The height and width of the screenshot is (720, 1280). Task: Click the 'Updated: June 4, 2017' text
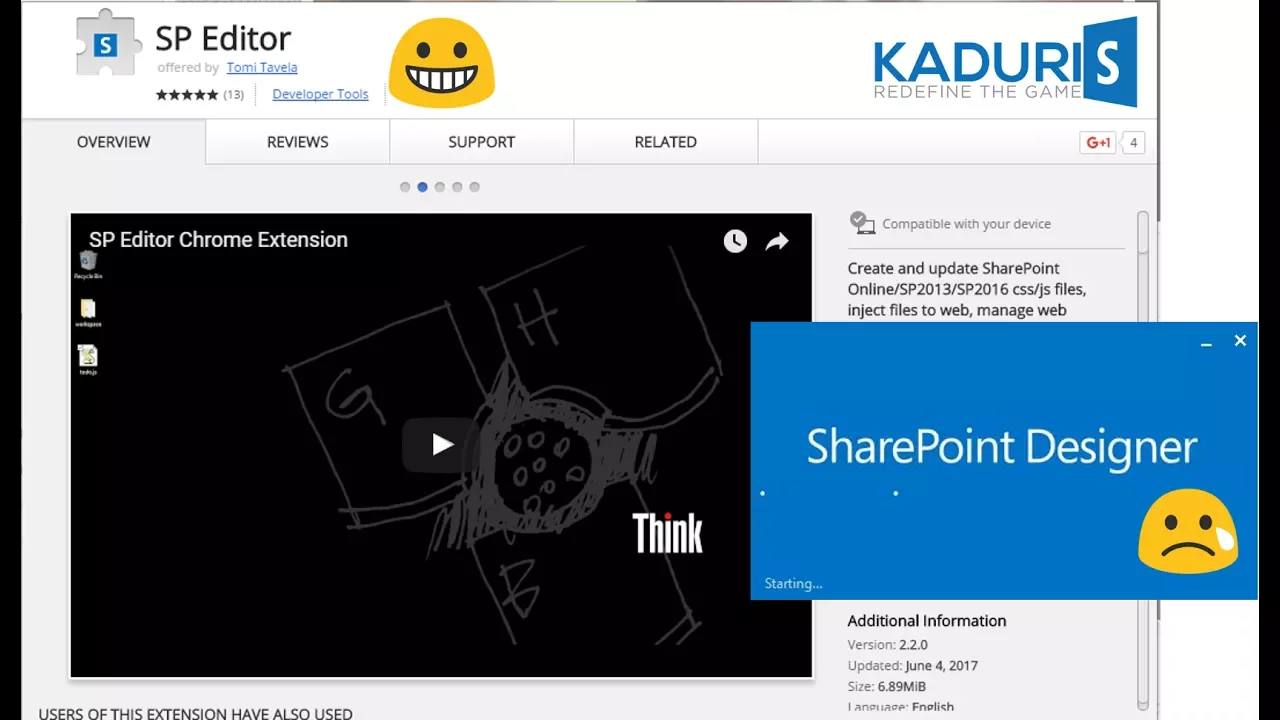tap(913, 666)
